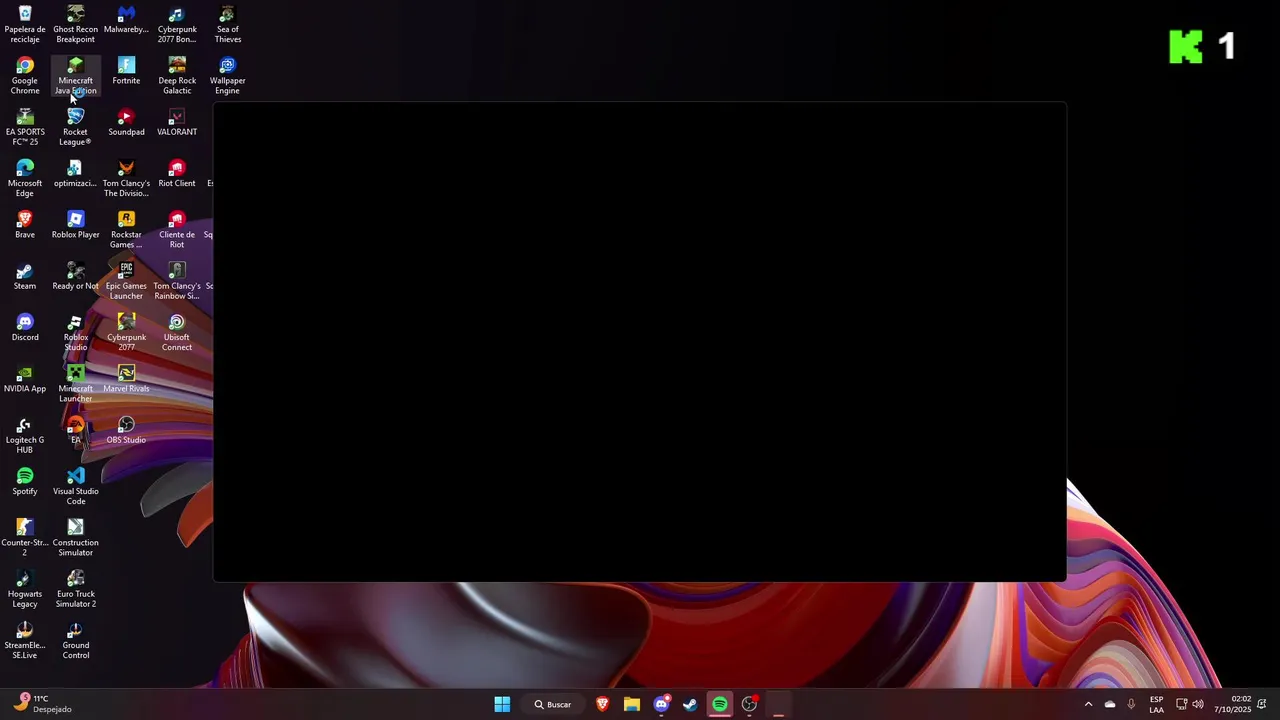Click the Buscar search box in taskbar
Screen dimensions: 1280x720
point(553,704)
